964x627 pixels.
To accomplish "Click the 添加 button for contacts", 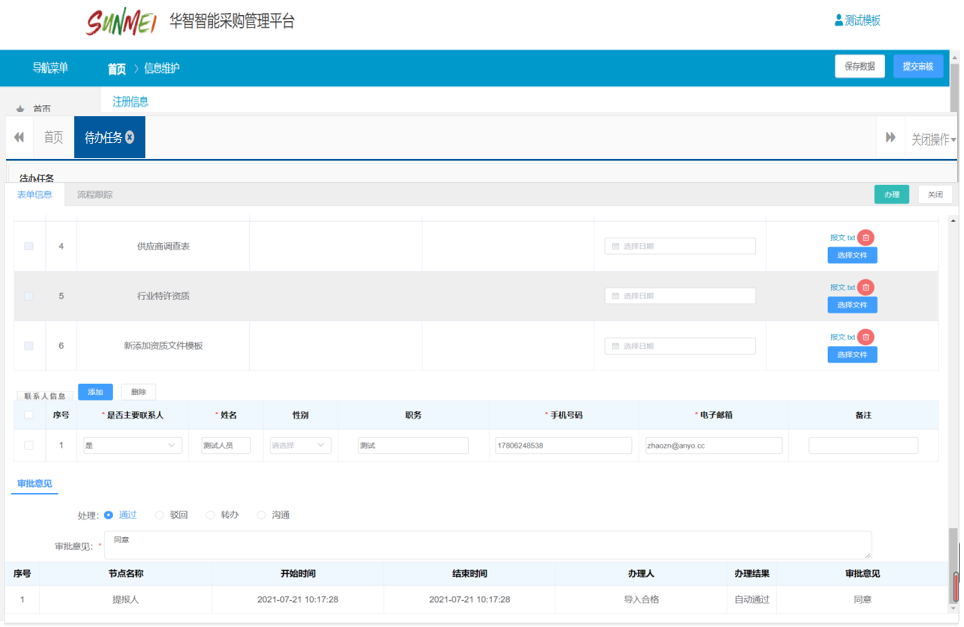I will click(x=95, y=392).
